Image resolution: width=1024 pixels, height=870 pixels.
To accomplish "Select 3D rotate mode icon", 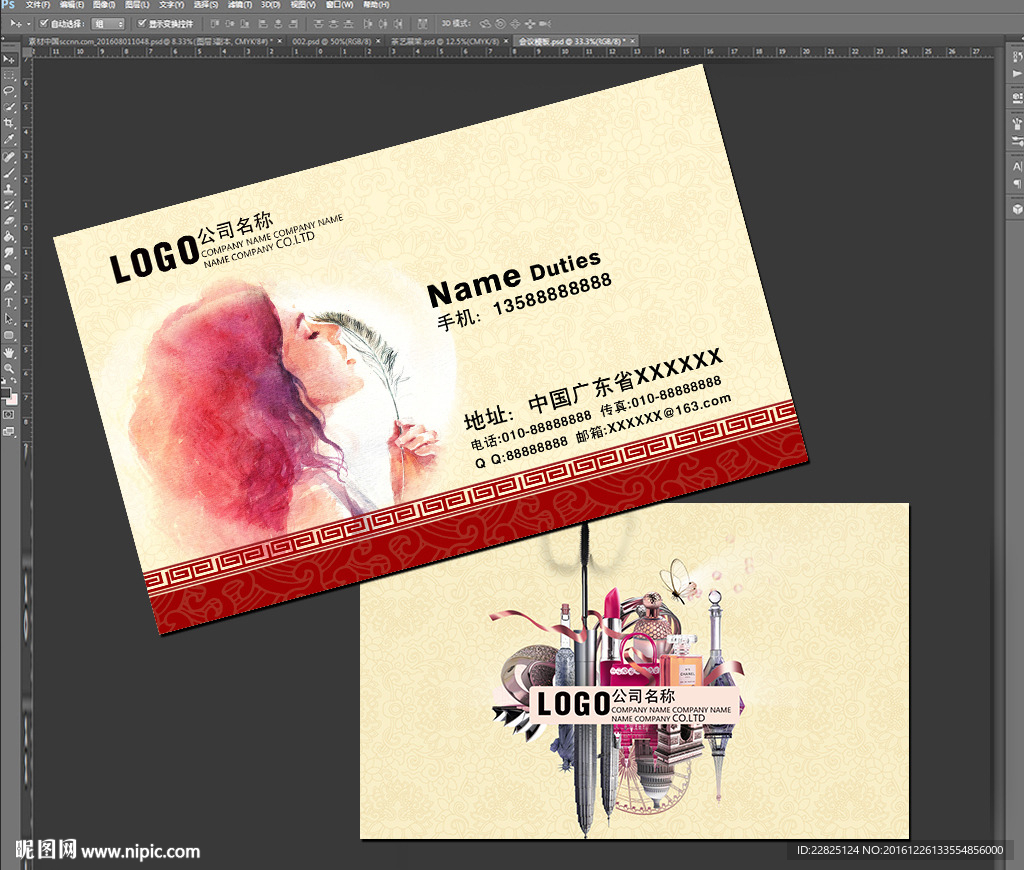I will pyautogui.click(x=485, y=24).
